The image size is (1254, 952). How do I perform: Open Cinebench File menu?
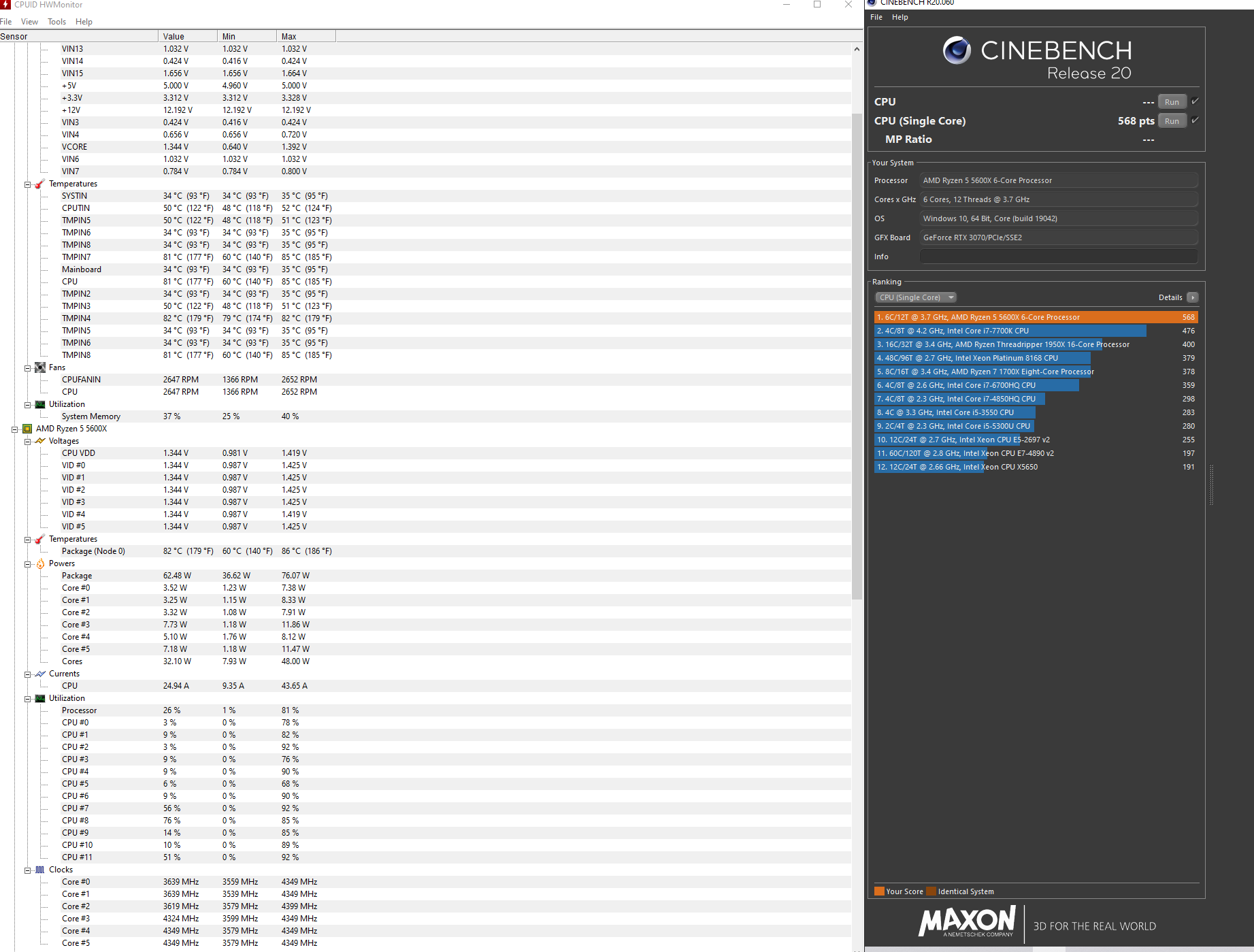point(876,17)
